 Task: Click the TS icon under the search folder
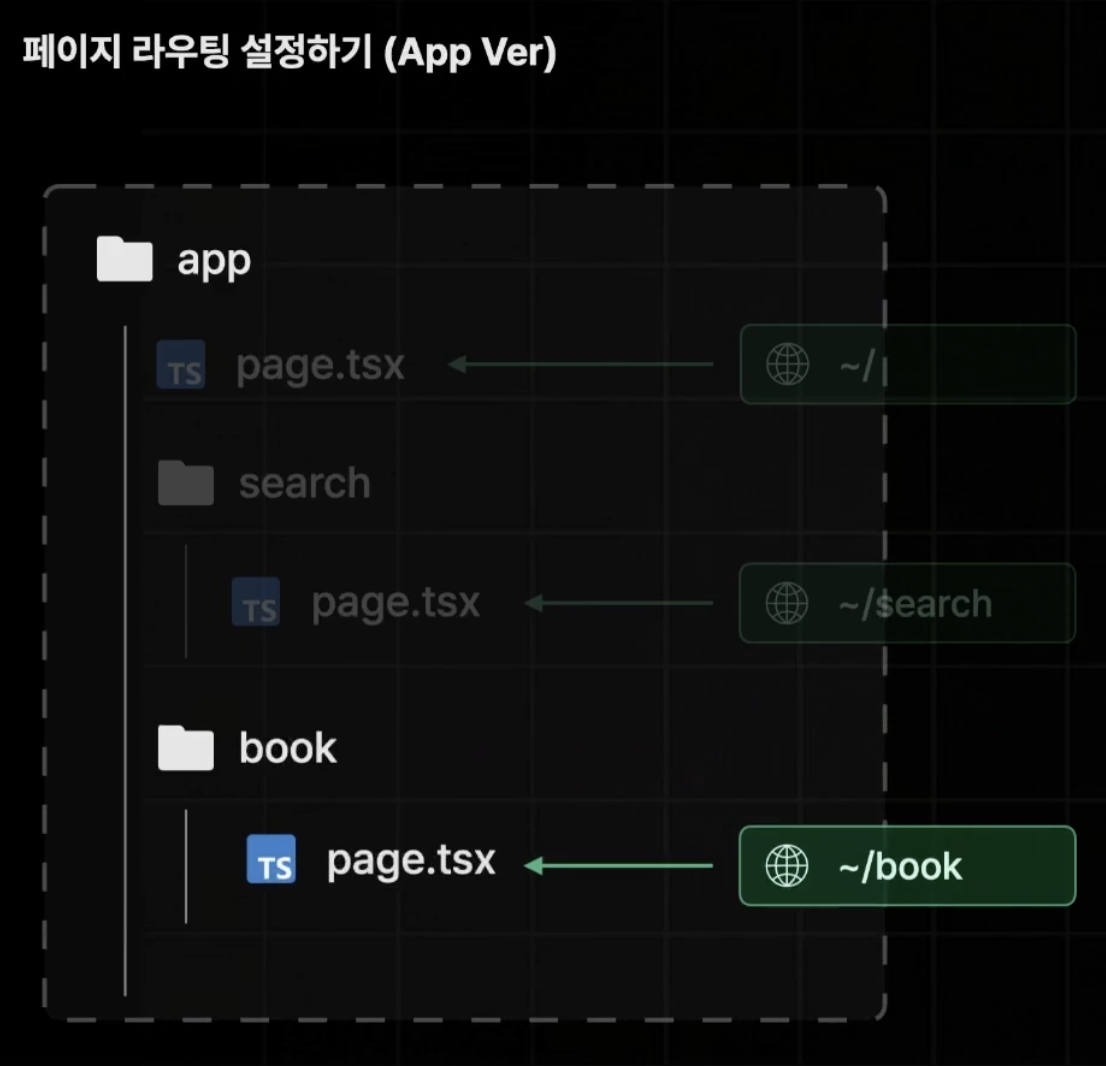point(256,602)
